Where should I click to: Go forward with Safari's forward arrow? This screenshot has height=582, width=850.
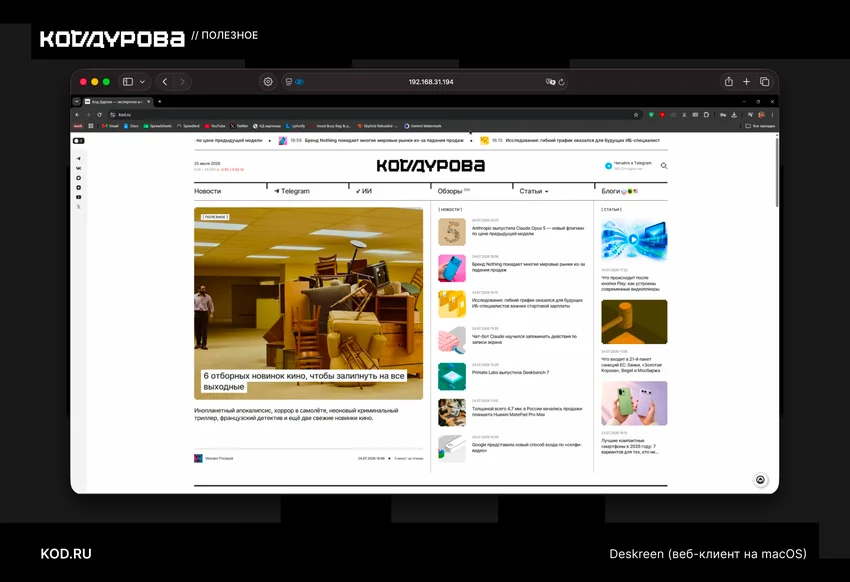(x=182, y=82)
